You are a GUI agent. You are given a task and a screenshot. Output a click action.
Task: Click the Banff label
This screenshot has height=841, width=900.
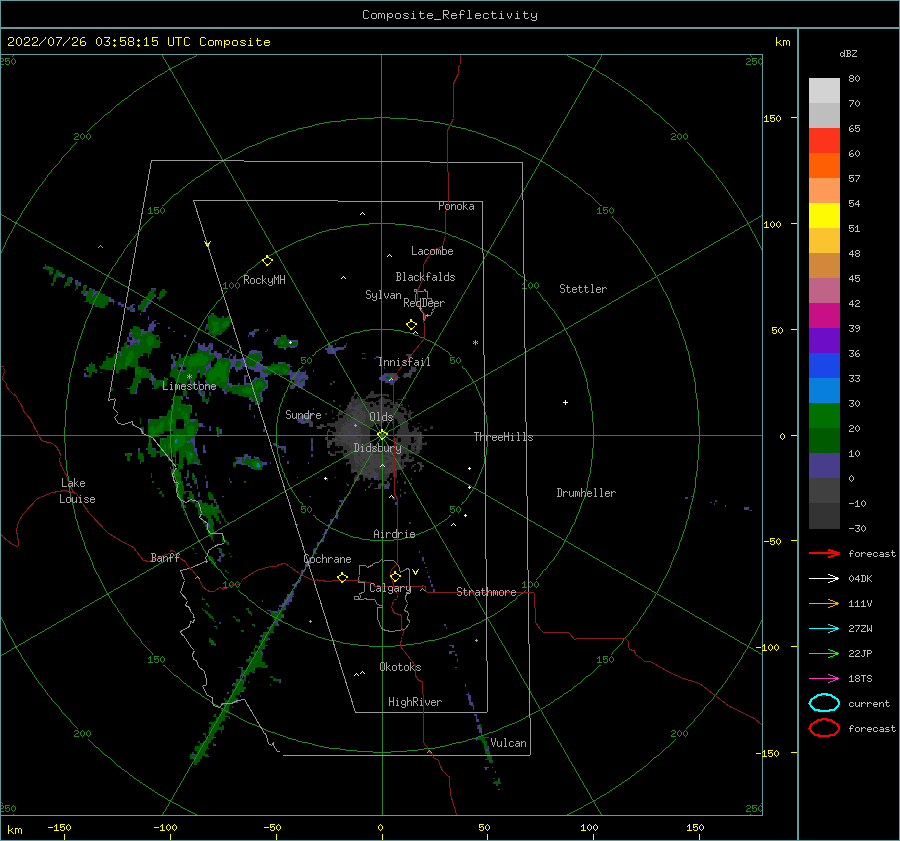tap(165, 557)
